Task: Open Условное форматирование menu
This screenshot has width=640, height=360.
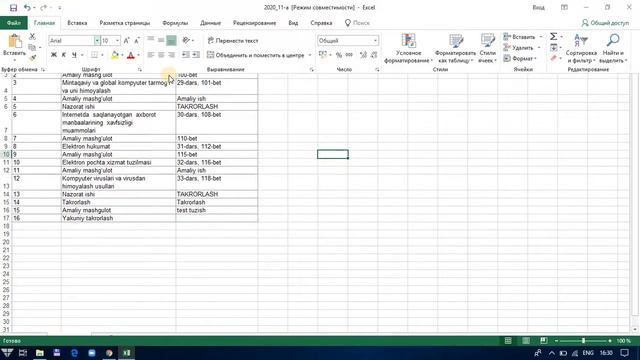Action: (x=408, y=48)
